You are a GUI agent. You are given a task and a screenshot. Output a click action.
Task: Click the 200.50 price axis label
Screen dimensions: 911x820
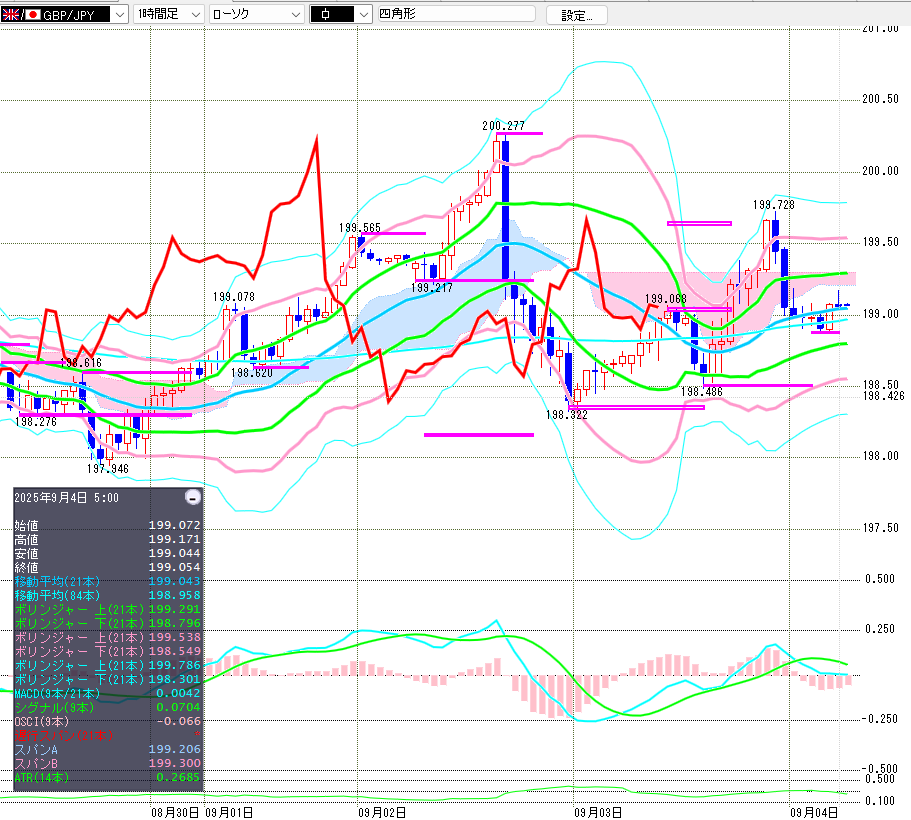coord(880,99)
